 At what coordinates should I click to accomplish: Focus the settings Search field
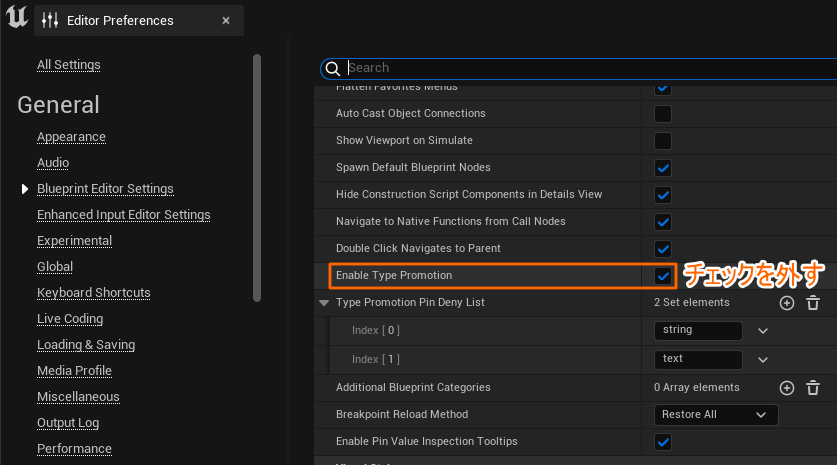[580, 68]
